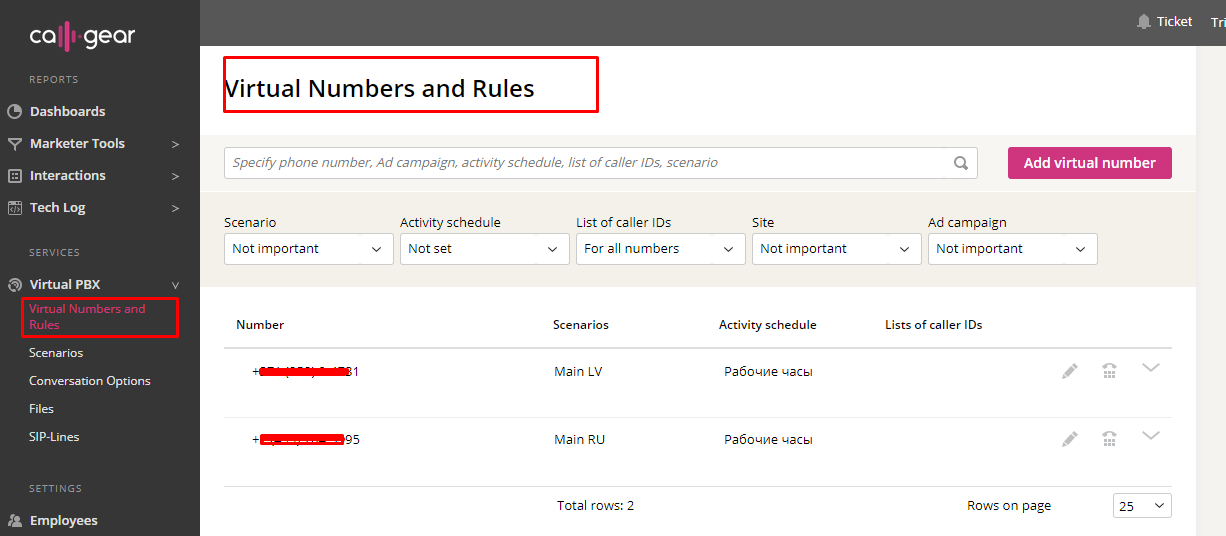Expand Tech Log arrow
The image size is (1226, 536).
coord(175,208)
